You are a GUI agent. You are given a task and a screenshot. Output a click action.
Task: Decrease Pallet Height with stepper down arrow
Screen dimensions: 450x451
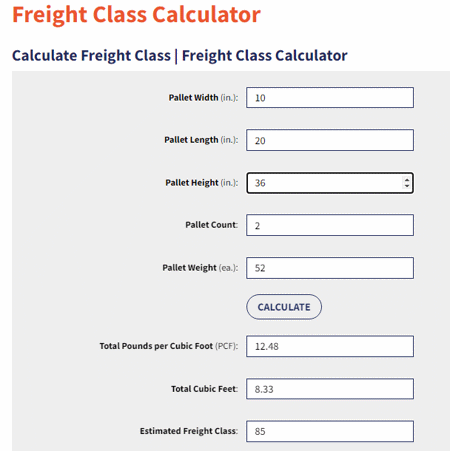407,186
